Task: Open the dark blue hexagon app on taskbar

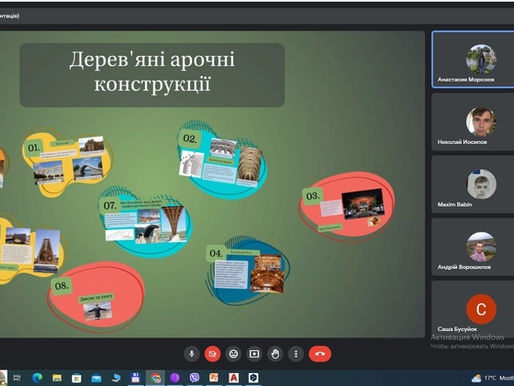Action: click(254, 378)
